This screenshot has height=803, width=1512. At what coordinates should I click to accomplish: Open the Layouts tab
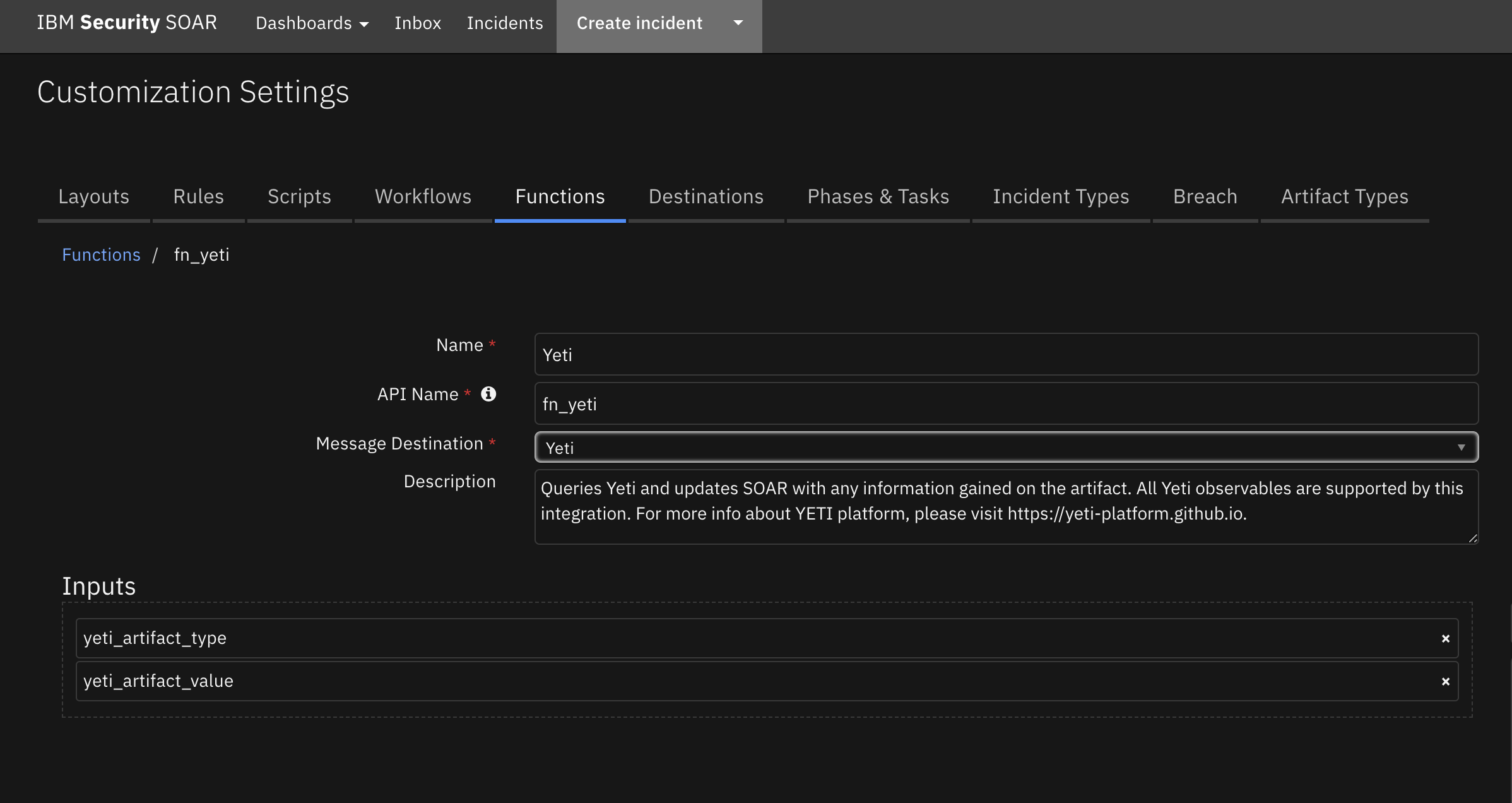pyautogui.click(x=94, y=196)
